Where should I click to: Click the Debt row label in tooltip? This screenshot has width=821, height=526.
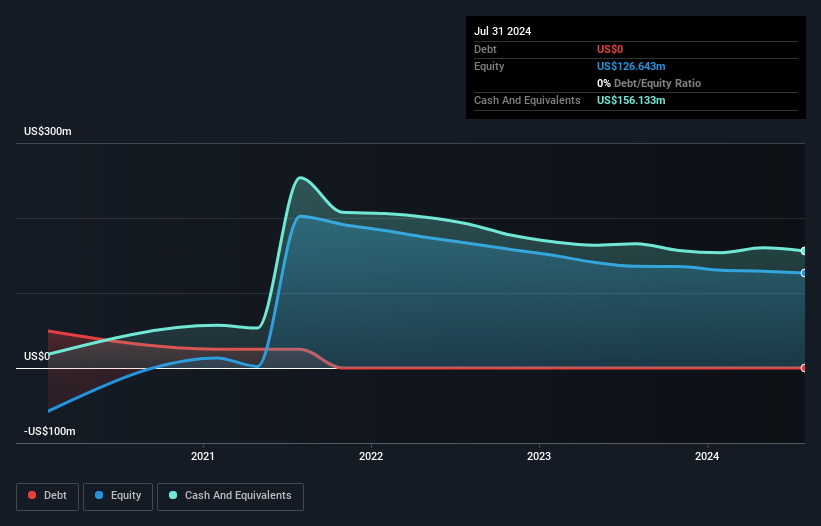click(485, 49)
